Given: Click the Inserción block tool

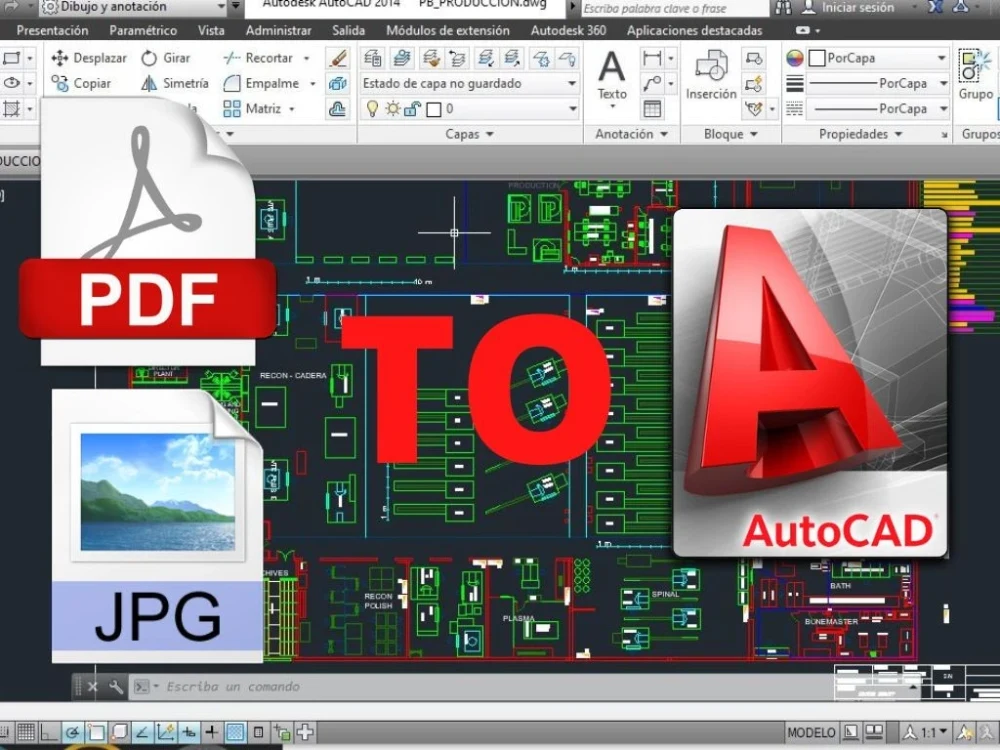Looking at the screenshot, I should tap(711, 75).
